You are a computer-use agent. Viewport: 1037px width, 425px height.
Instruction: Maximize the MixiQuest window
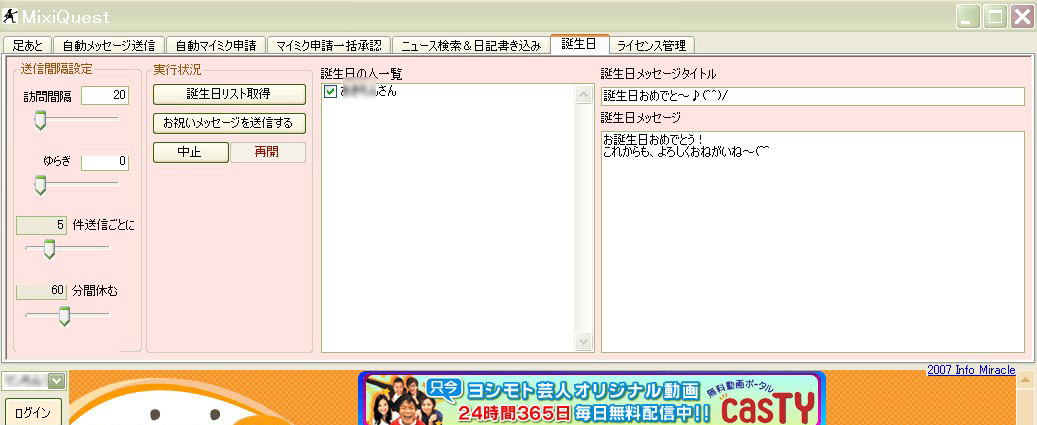click(x=994, y=17)
